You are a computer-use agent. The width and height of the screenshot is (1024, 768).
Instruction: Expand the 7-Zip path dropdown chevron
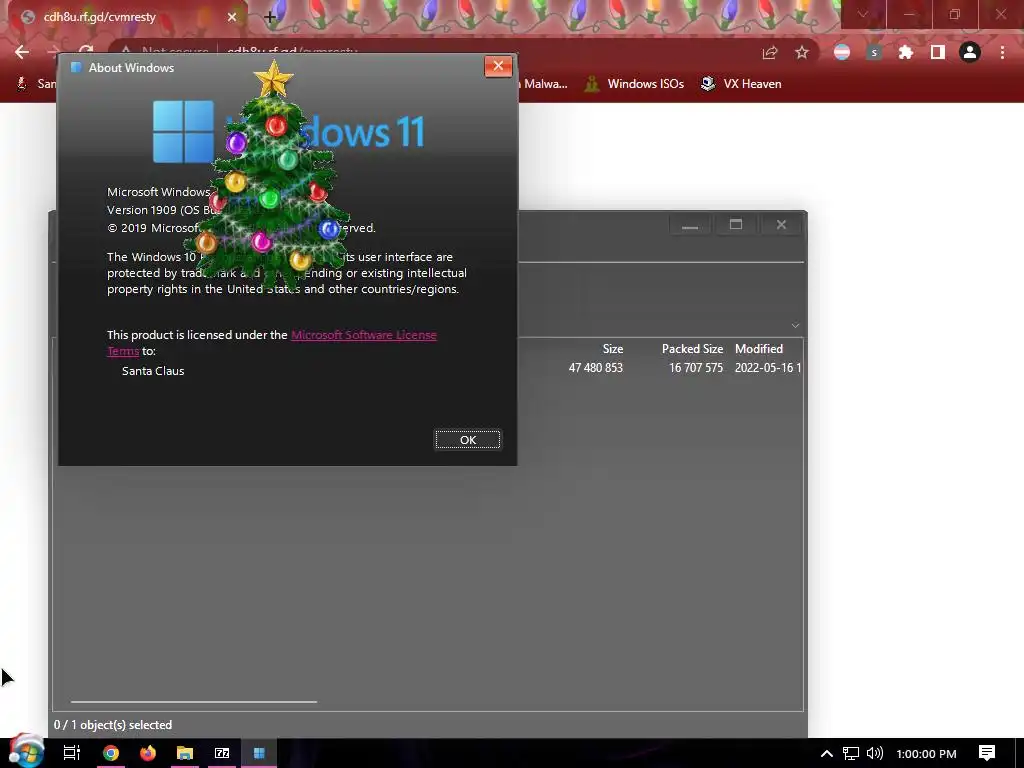795,325
